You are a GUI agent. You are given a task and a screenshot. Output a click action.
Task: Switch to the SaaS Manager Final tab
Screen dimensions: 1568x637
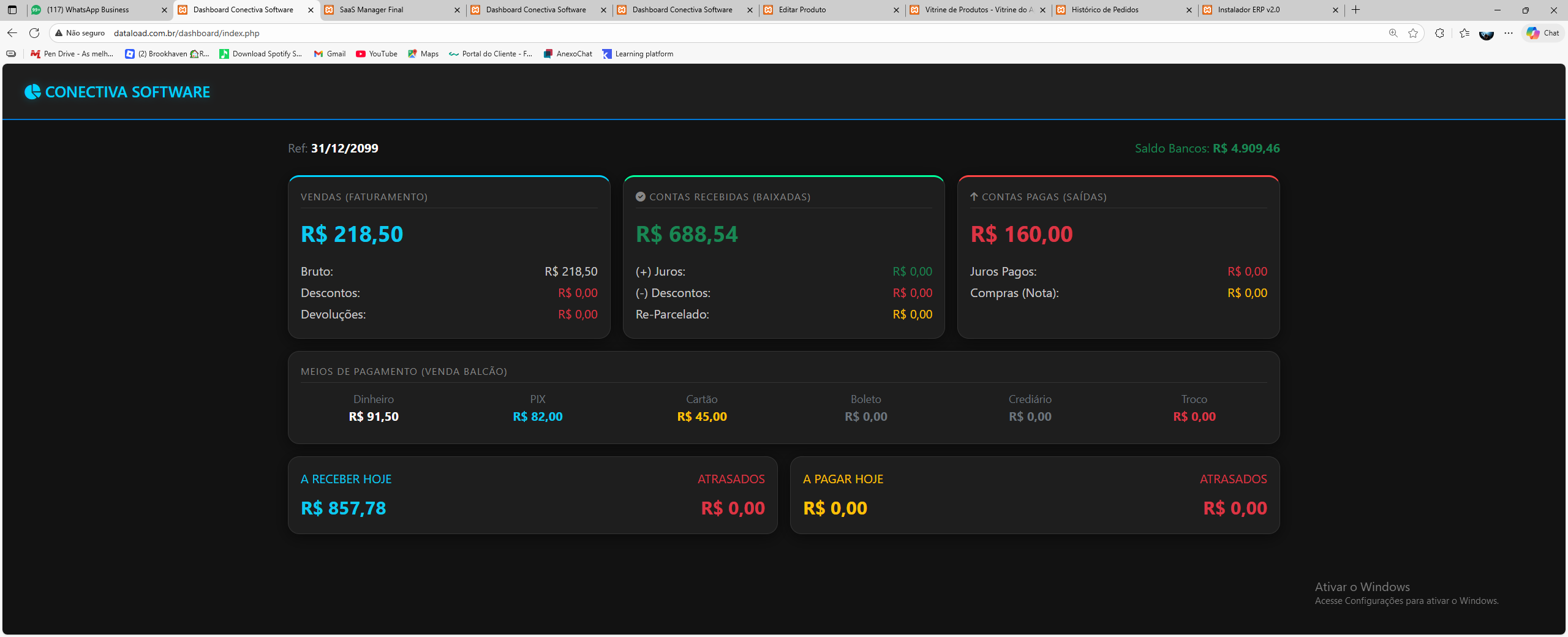[x=392, y=10]
